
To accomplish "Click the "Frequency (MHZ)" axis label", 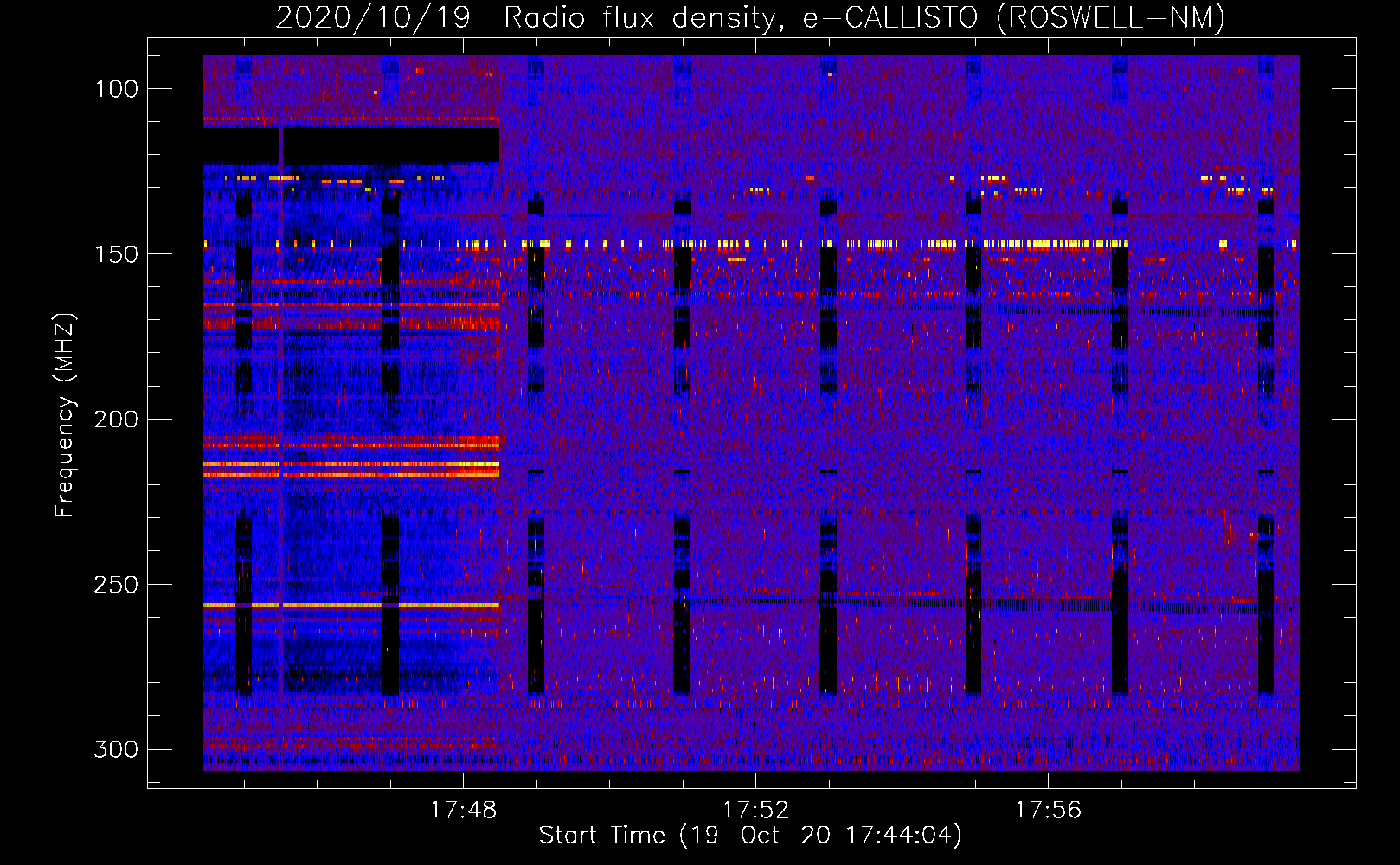I will click(65, 414).
